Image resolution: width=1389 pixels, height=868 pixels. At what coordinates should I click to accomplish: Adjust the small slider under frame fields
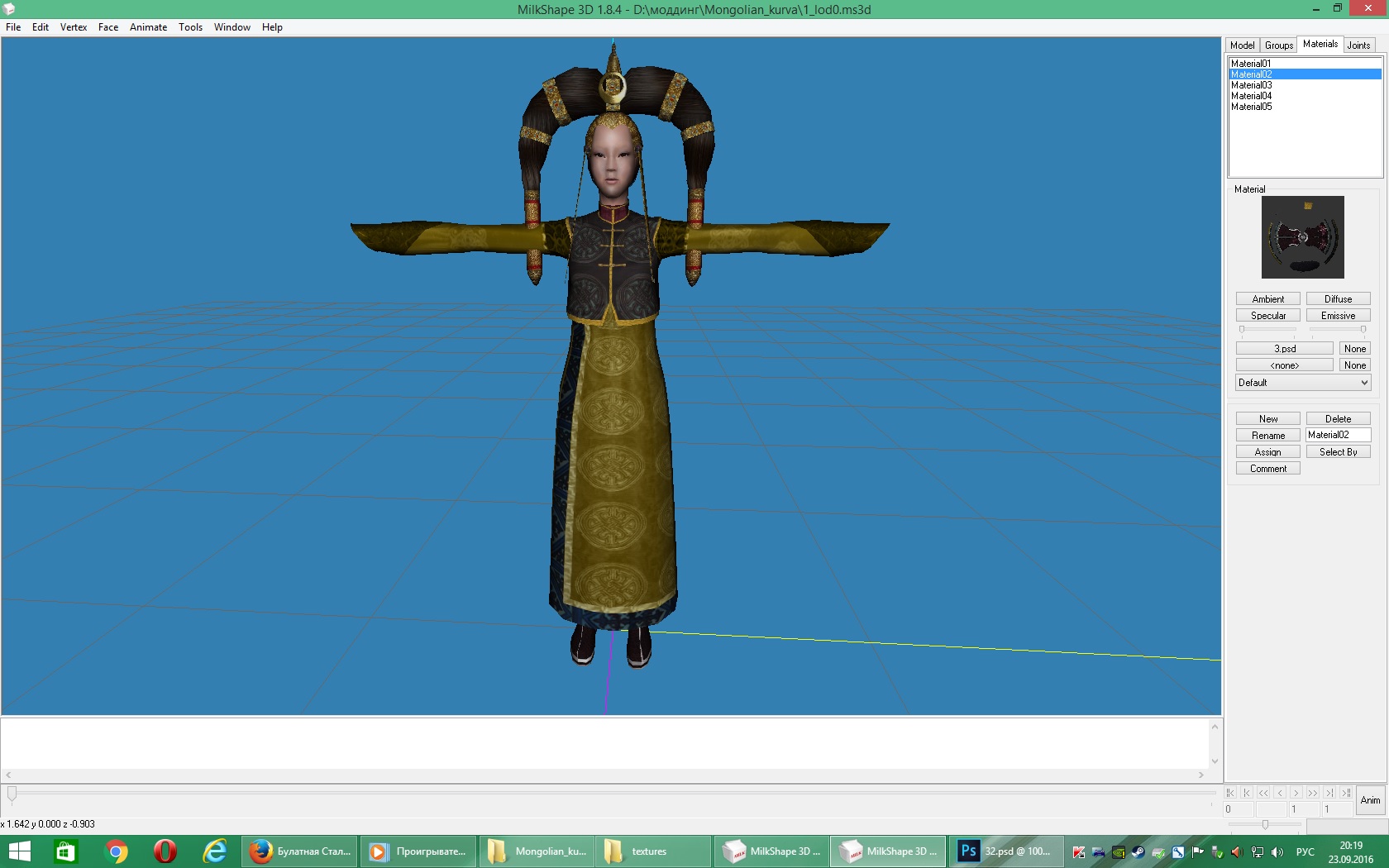1265,824
